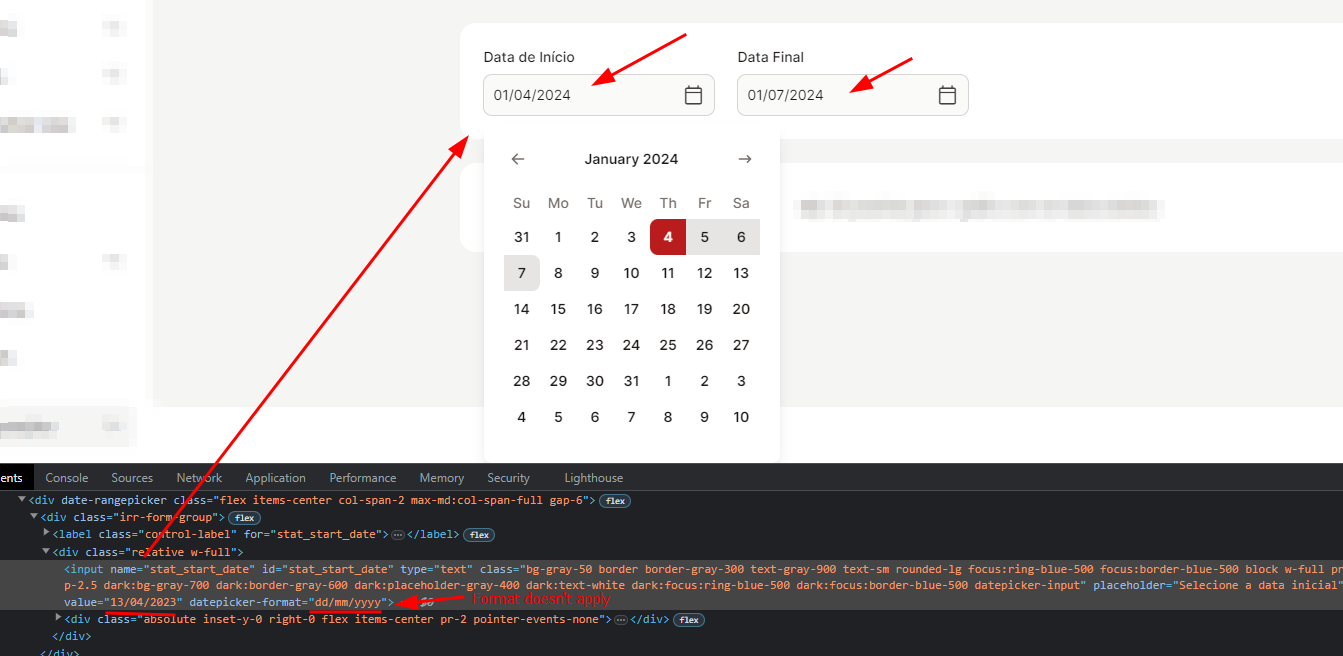Advance to February using the next month arrow

click(744, 158)
